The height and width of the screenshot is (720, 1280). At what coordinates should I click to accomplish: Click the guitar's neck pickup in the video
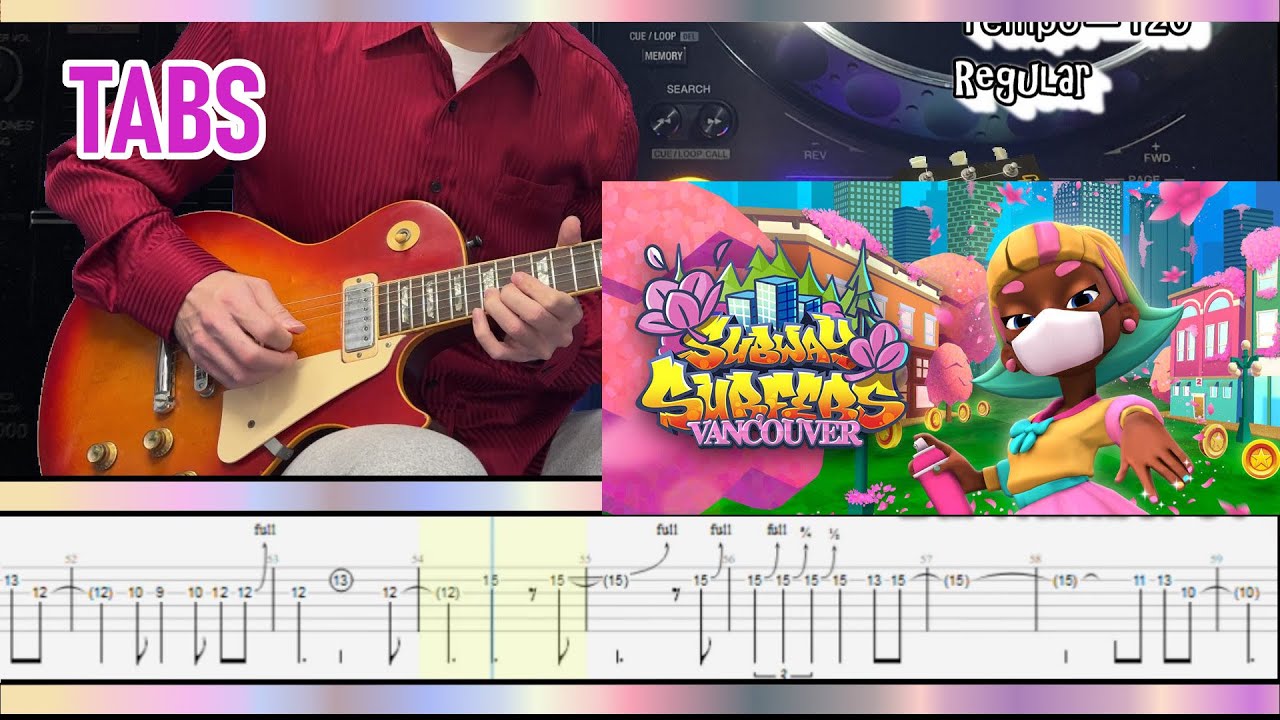pyautogui.click(x=359, y=318)
